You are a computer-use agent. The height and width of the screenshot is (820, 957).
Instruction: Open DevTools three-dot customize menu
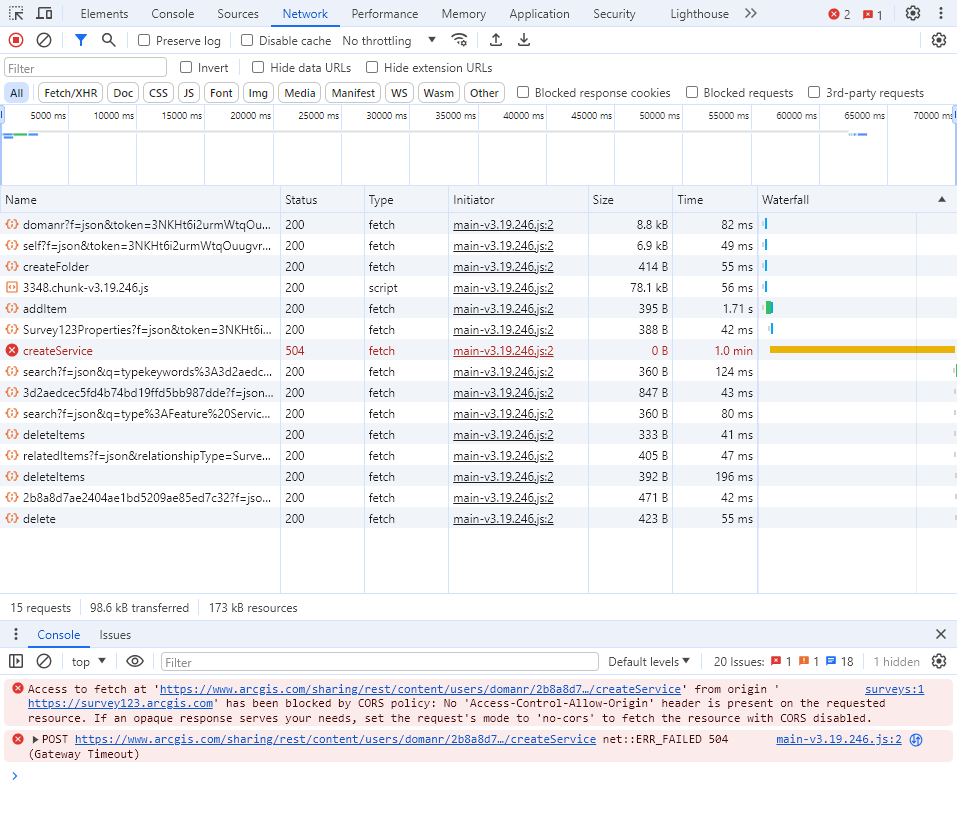pos(941,13)
